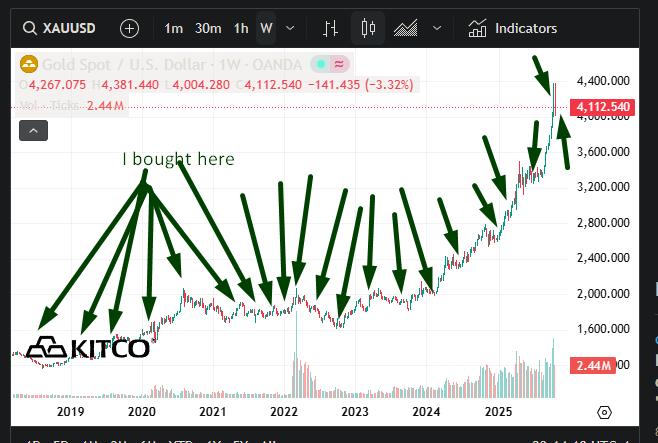The height and width of the screenshot is (443, 658).
Task: Collapse the legend with the chevron button
Action: tap(34, 130)
